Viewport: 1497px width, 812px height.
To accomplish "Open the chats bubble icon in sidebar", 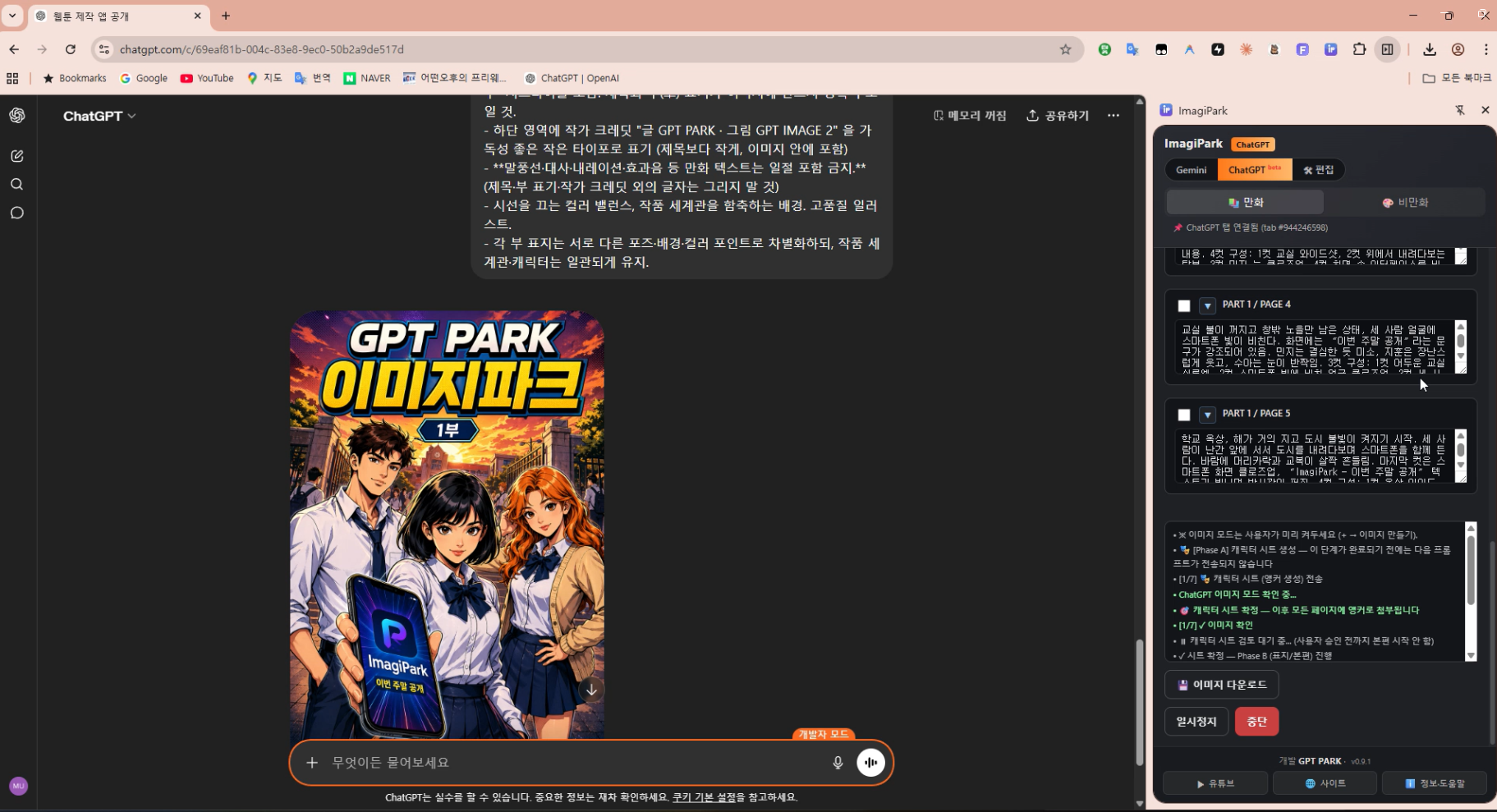I will tap(17, 213).
